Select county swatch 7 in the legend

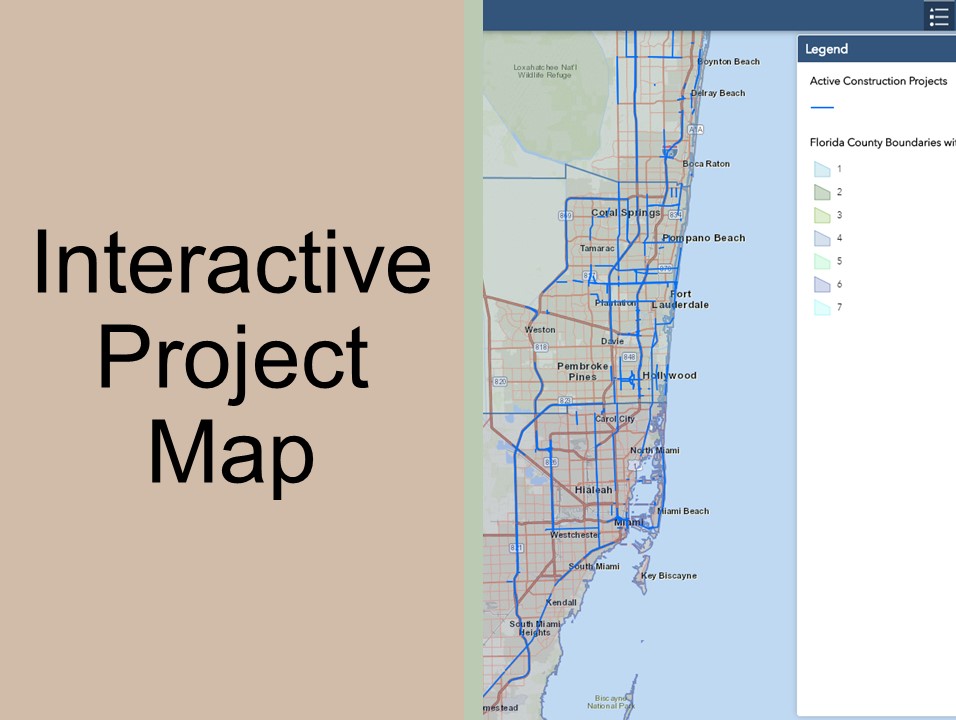click(822, 307)
